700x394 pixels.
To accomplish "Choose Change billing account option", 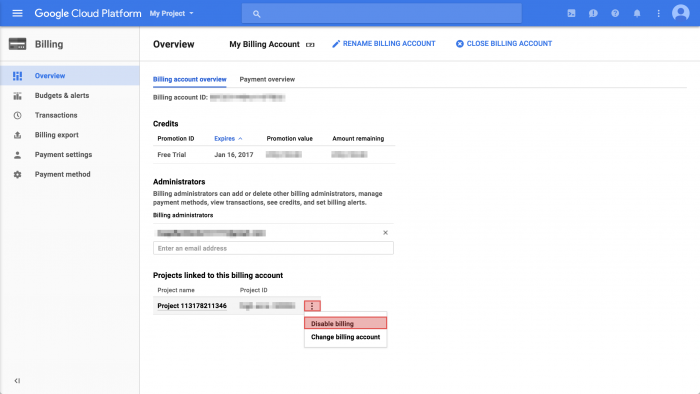I will pos(346,337).
